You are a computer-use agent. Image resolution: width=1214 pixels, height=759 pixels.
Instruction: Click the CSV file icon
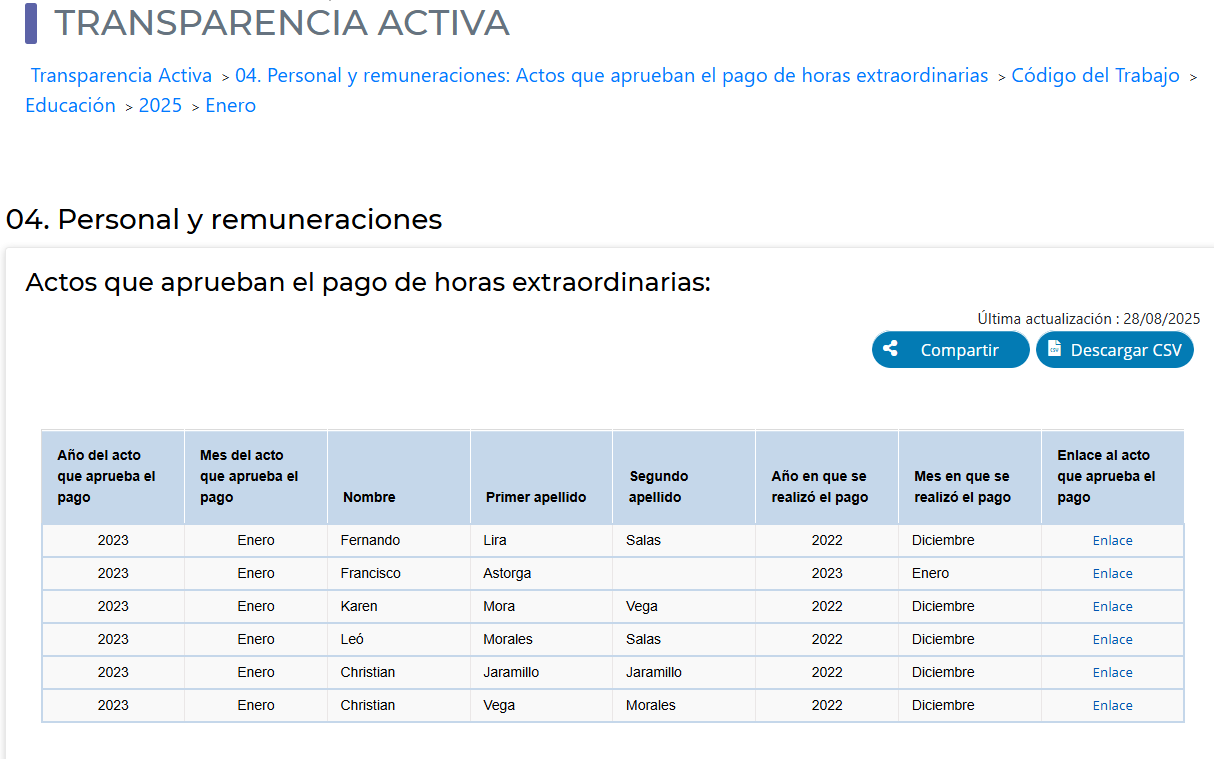click(1054, 349)
